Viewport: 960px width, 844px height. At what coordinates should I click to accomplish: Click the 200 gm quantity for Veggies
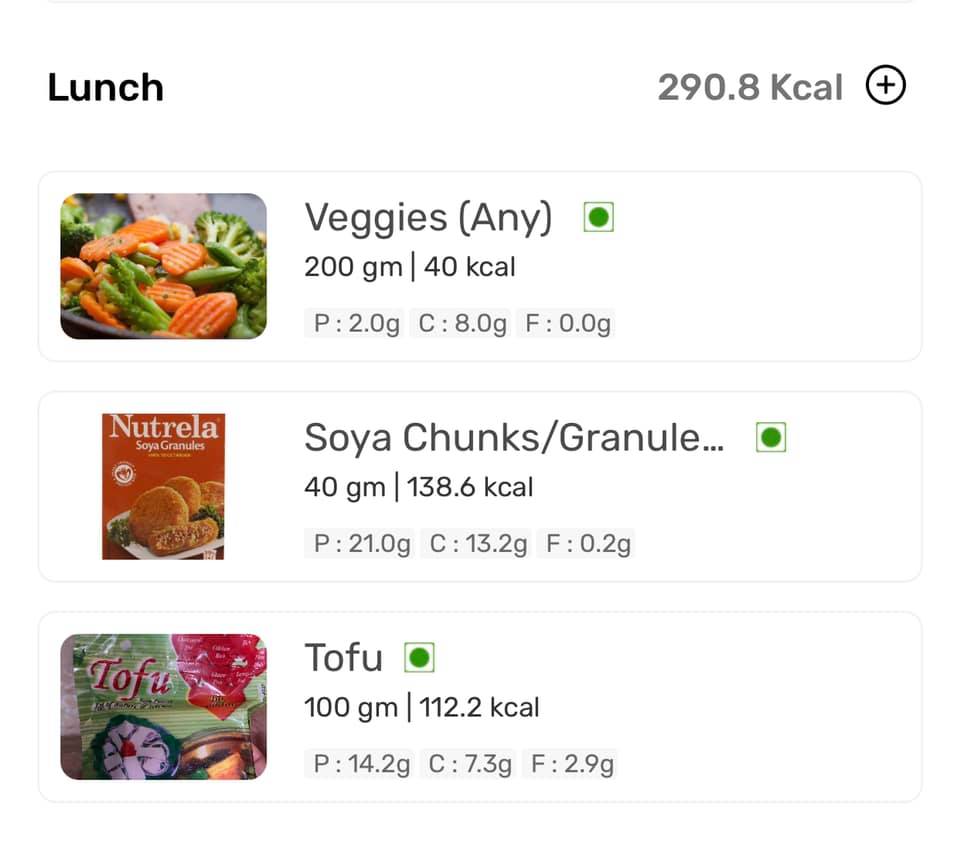(353, 267)
